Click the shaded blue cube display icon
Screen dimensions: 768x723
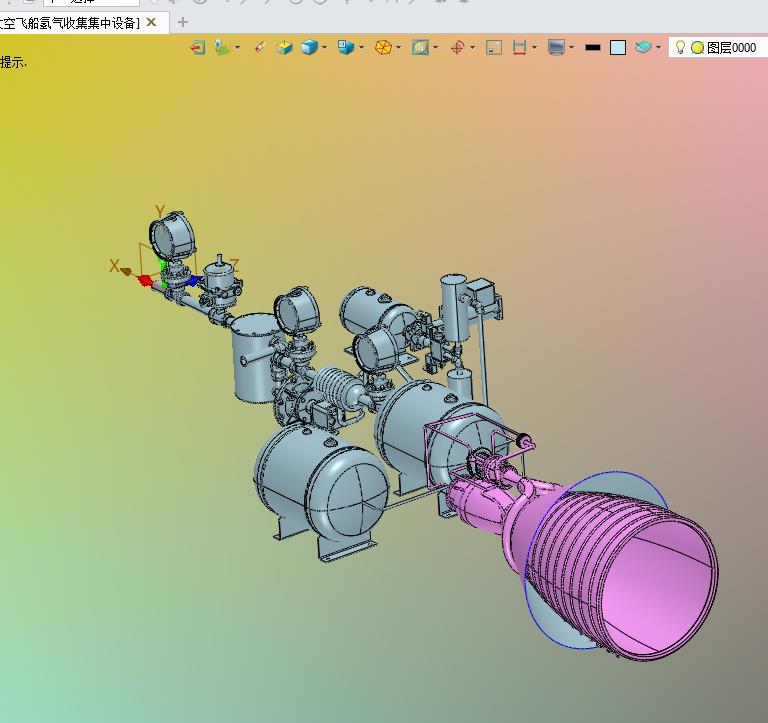tap(309, 48)
